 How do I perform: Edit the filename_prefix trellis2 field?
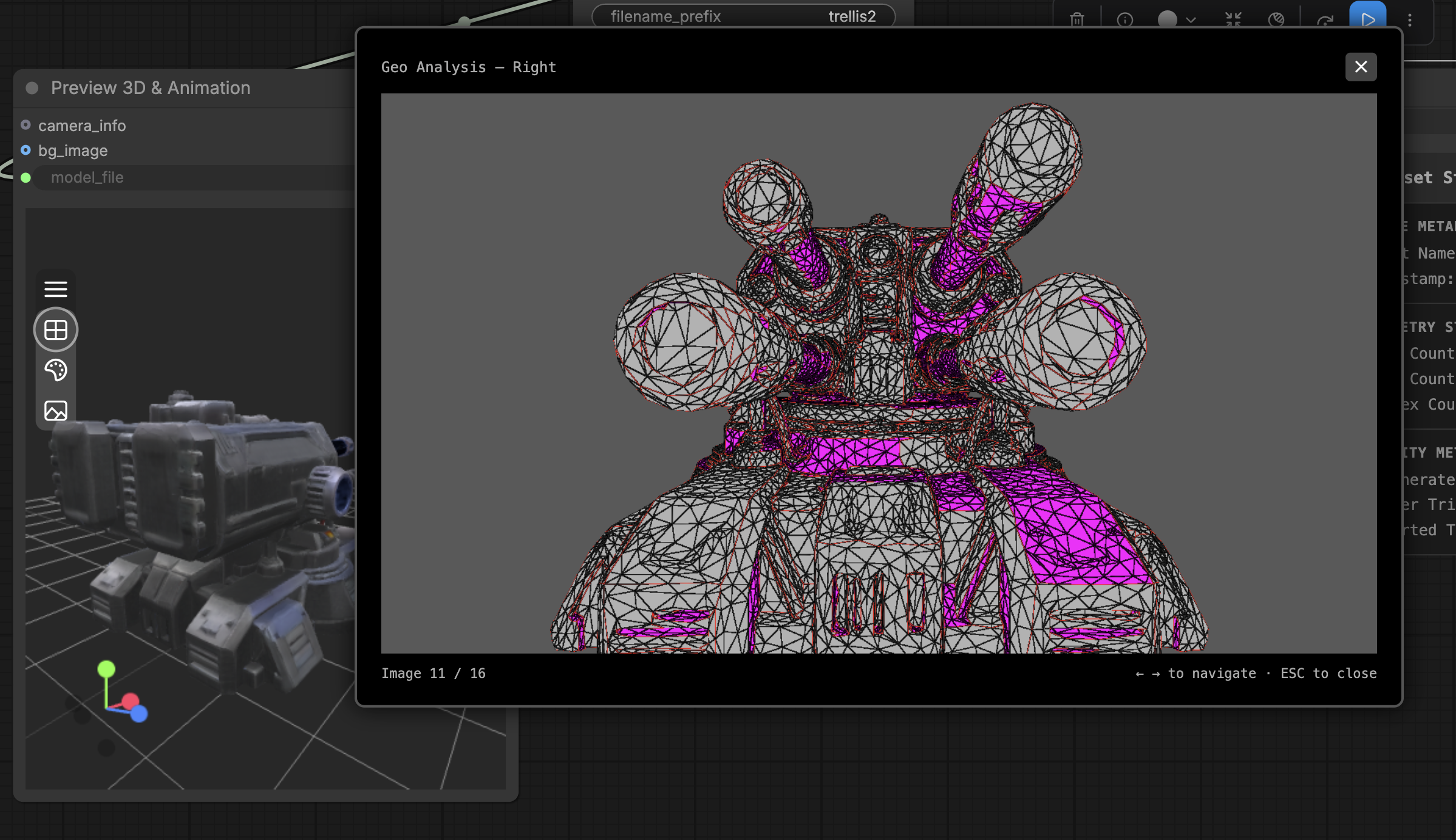pyautogui.click(x=743, y=16)
